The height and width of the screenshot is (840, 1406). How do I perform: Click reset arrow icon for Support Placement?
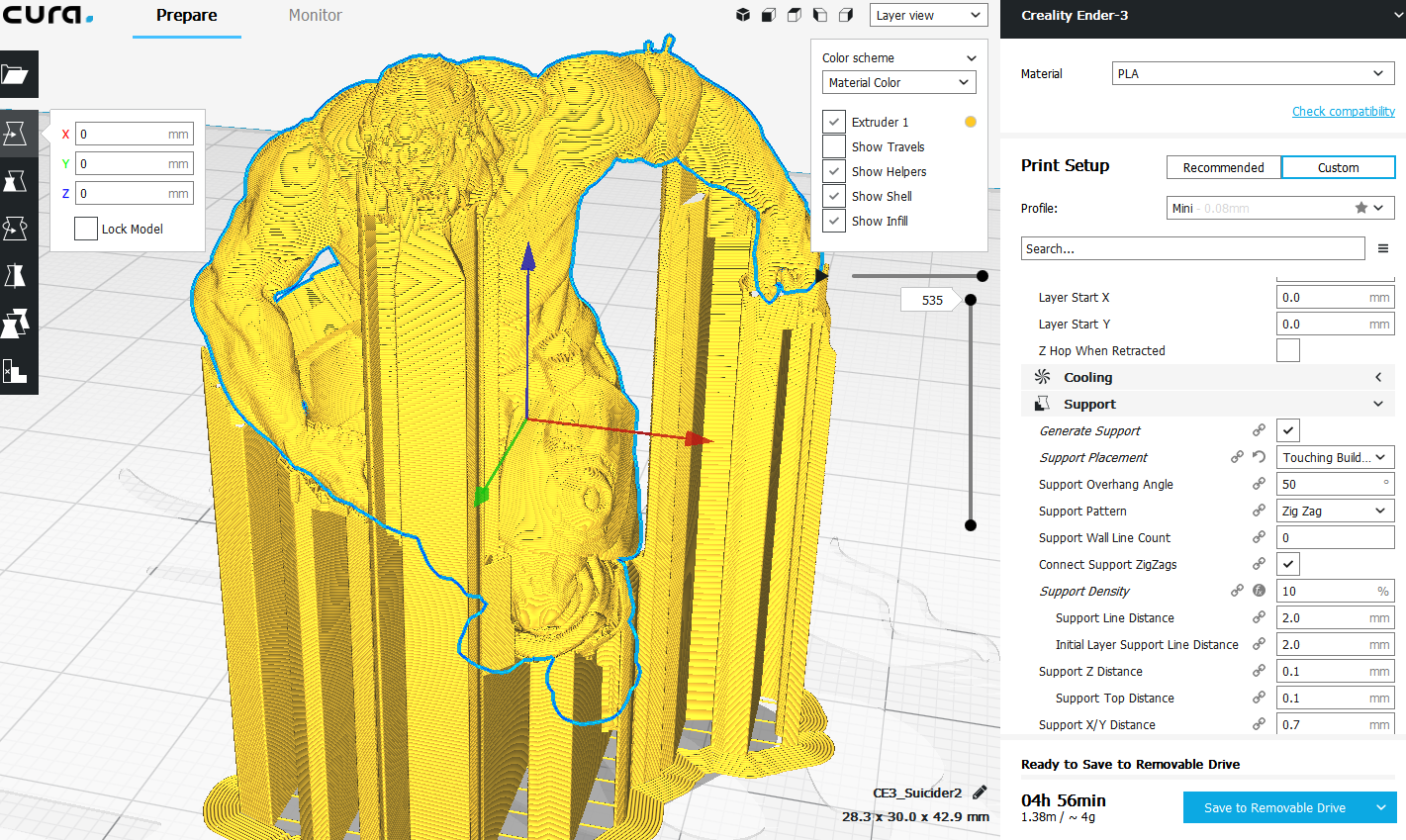coord(1259,457)
